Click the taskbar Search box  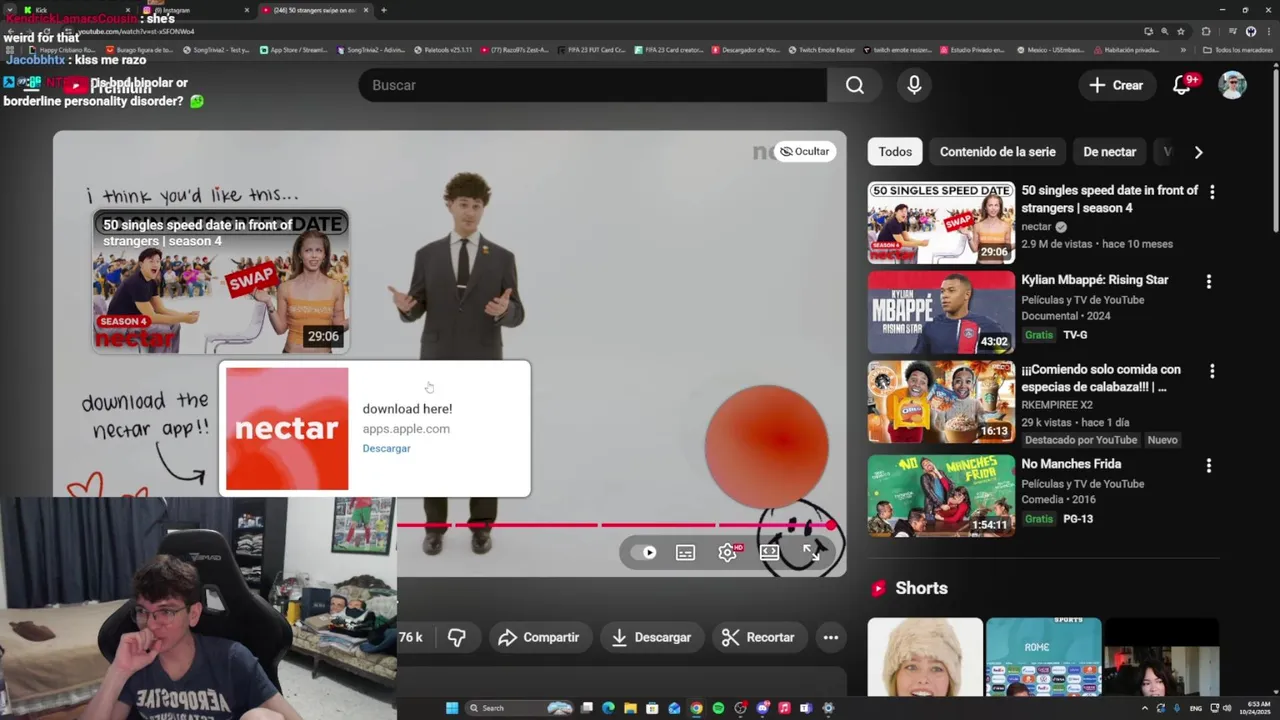(521, 708)
